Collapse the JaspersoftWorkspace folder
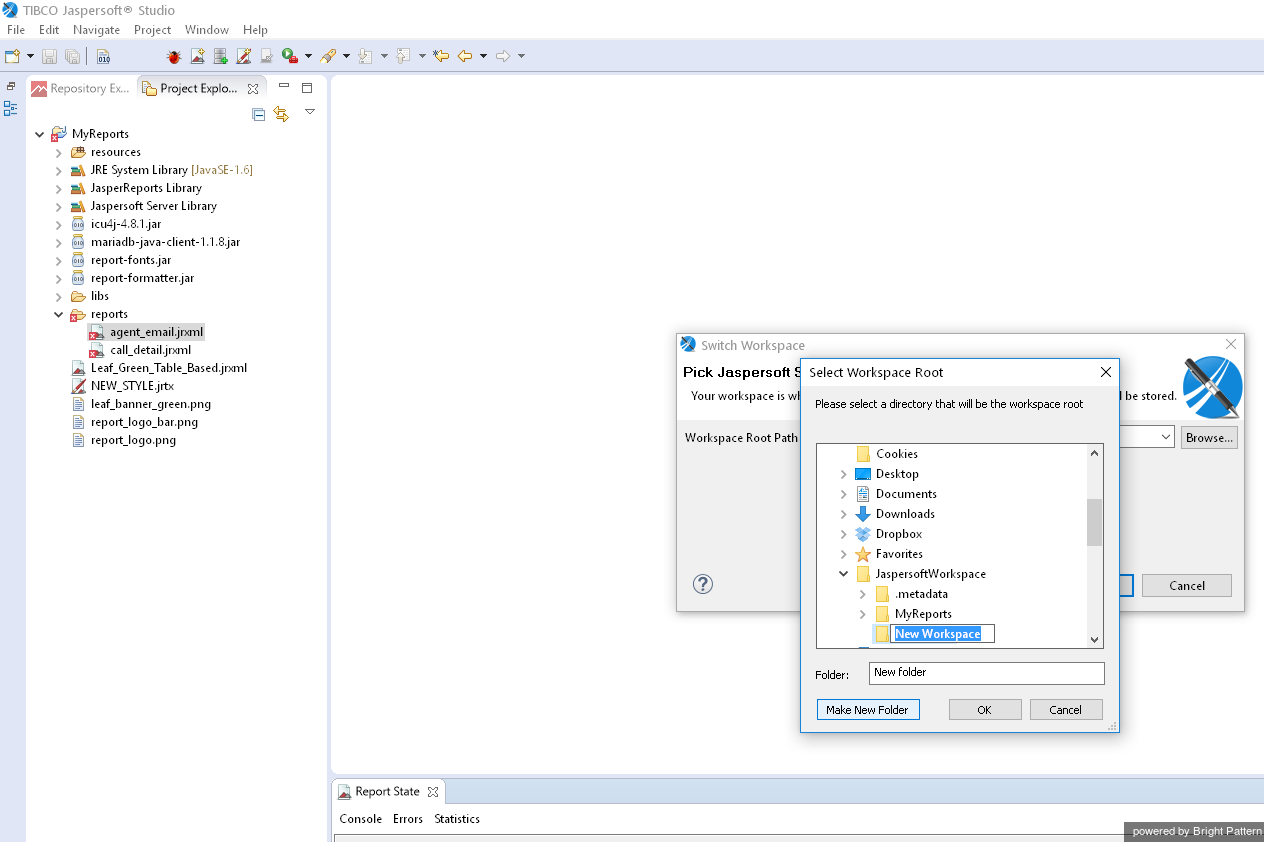 pos(844,574)
